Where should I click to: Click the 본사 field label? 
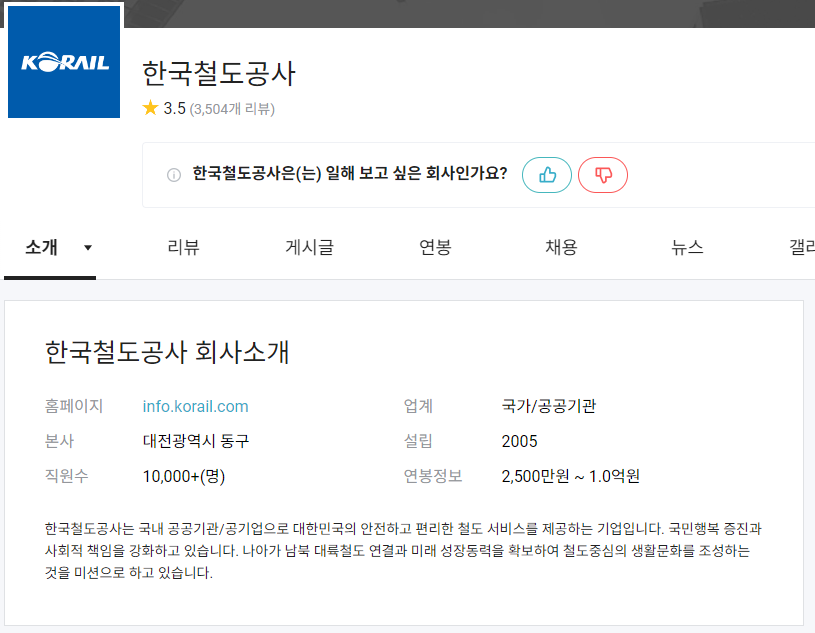(59, 441)
